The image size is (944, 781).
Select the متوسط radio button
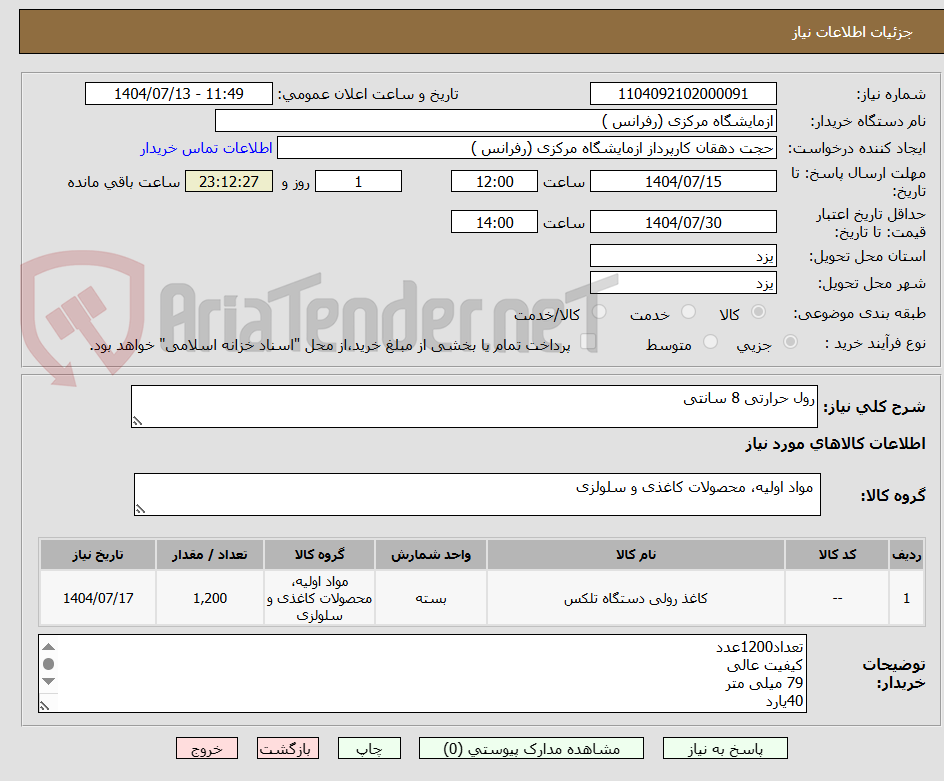712,342
